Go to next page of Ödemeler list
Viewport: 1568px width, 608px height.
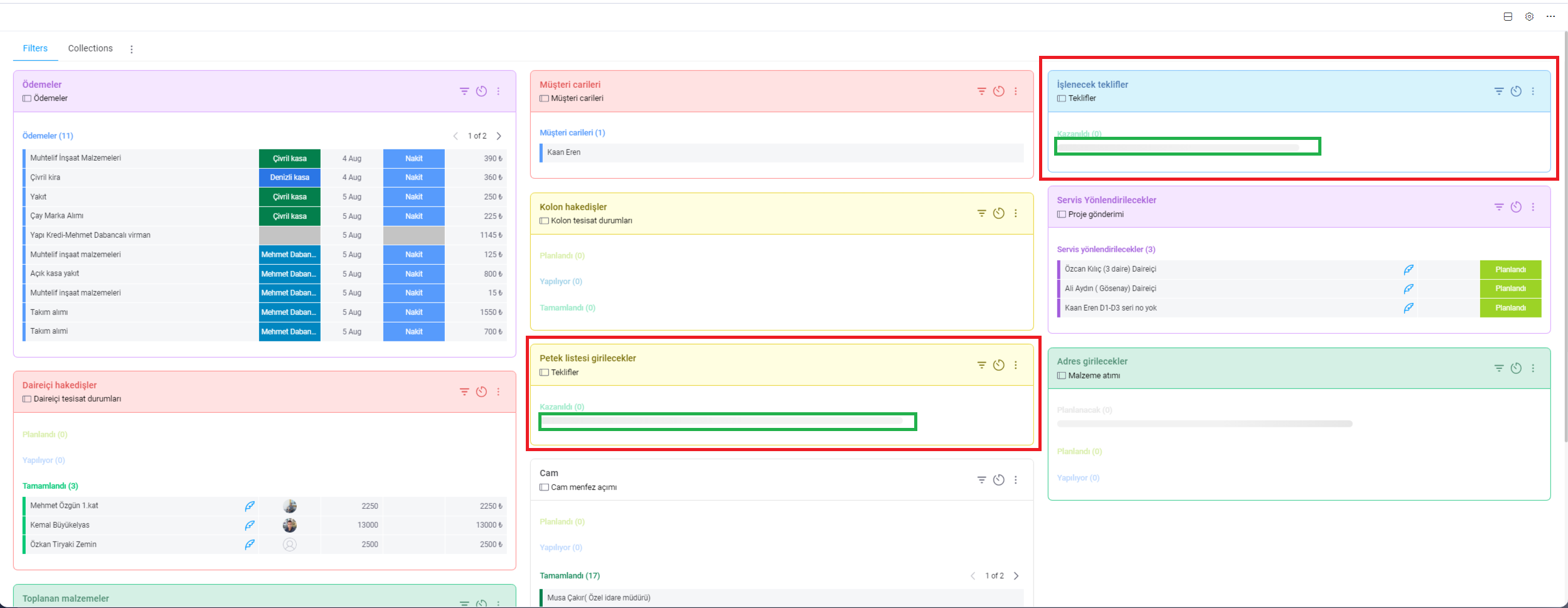[499, 136]
